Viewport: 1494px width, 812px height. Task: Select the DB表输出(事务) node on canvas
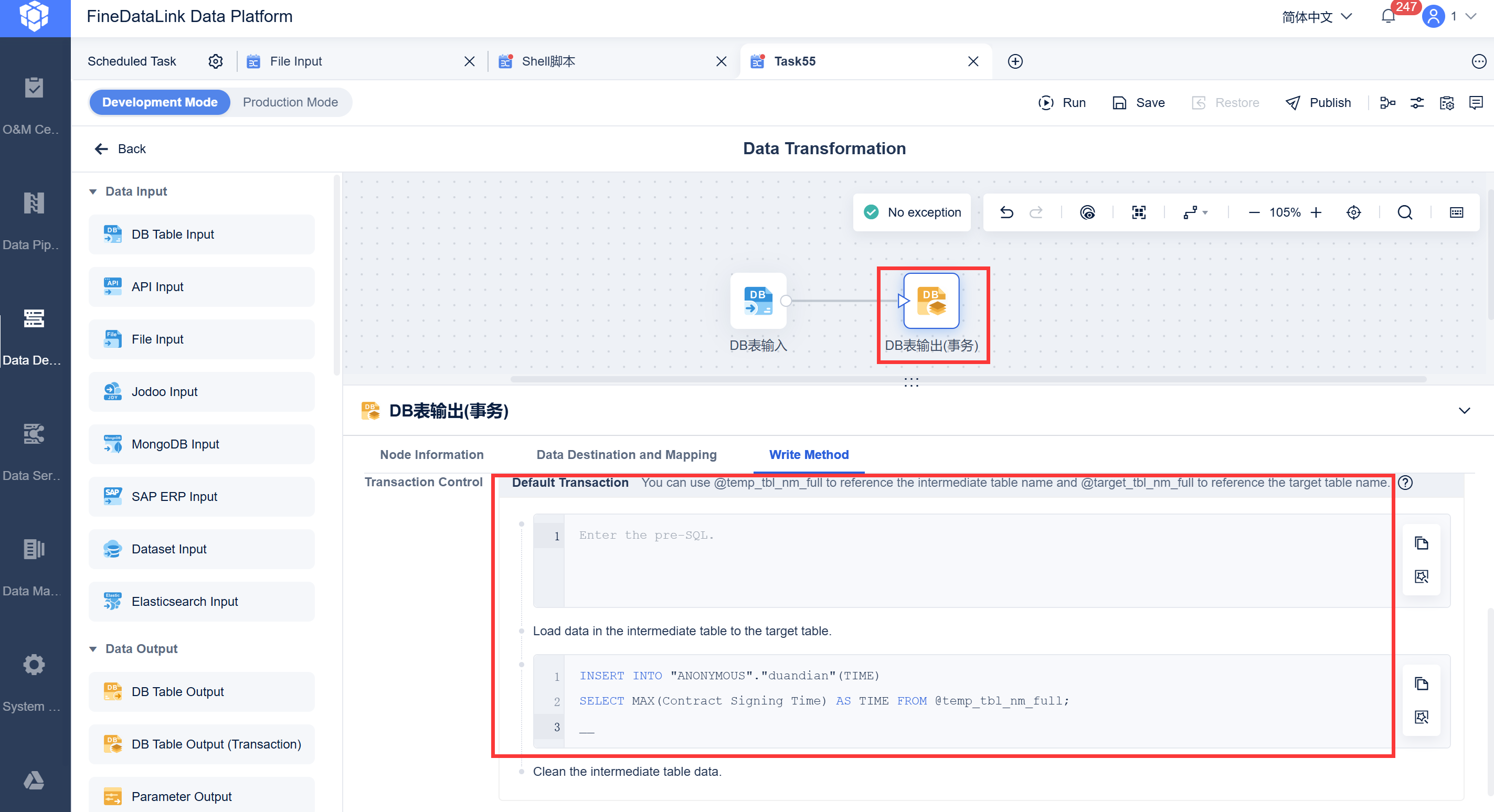[931, 302]
